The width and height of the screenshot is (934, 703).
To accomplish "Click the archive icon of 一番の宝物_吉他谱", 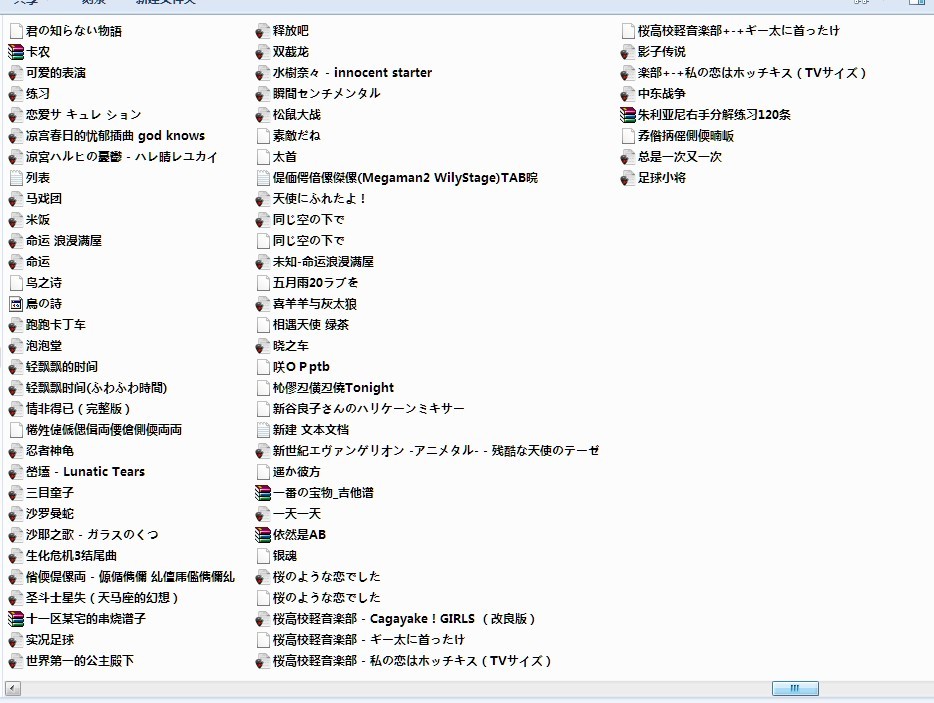I will (x=263, y=493).
